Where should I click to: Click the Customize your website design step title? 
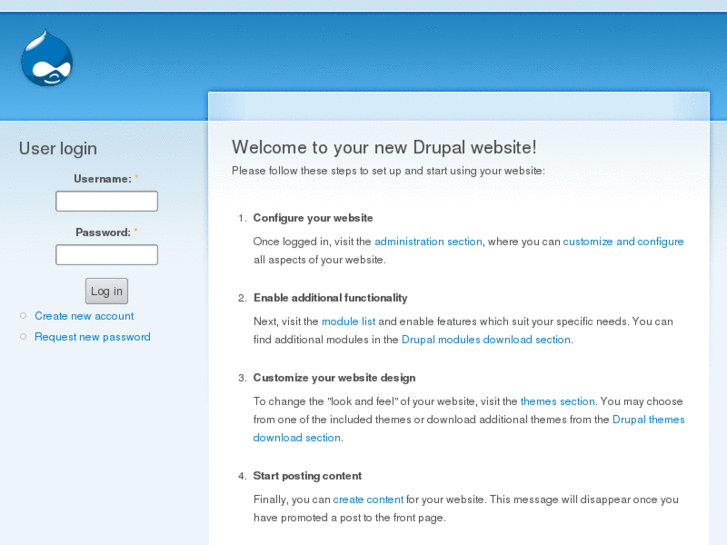point(334,378)
